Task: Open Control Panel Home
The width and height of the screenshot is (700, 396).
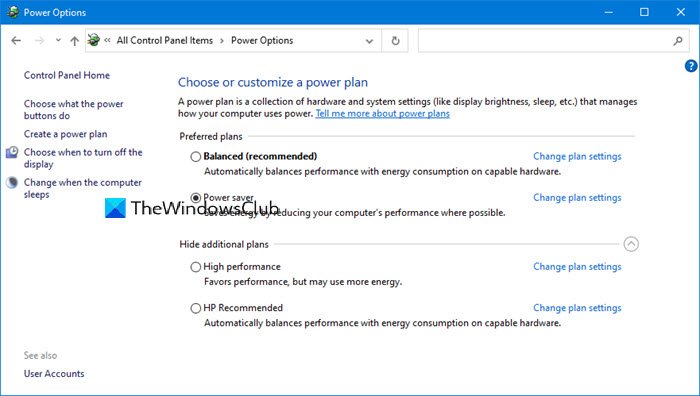Action: click(67, 75)
